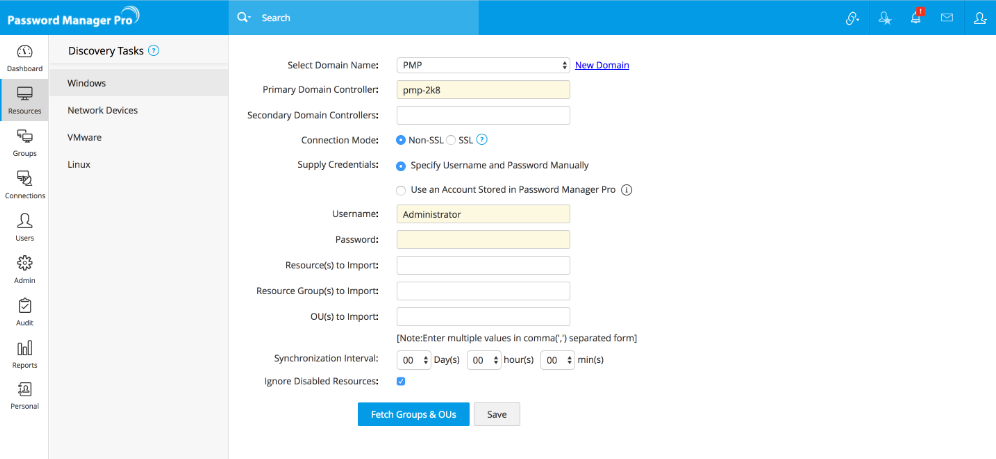Select Network Devices discovery task

[x=102, y=110]
